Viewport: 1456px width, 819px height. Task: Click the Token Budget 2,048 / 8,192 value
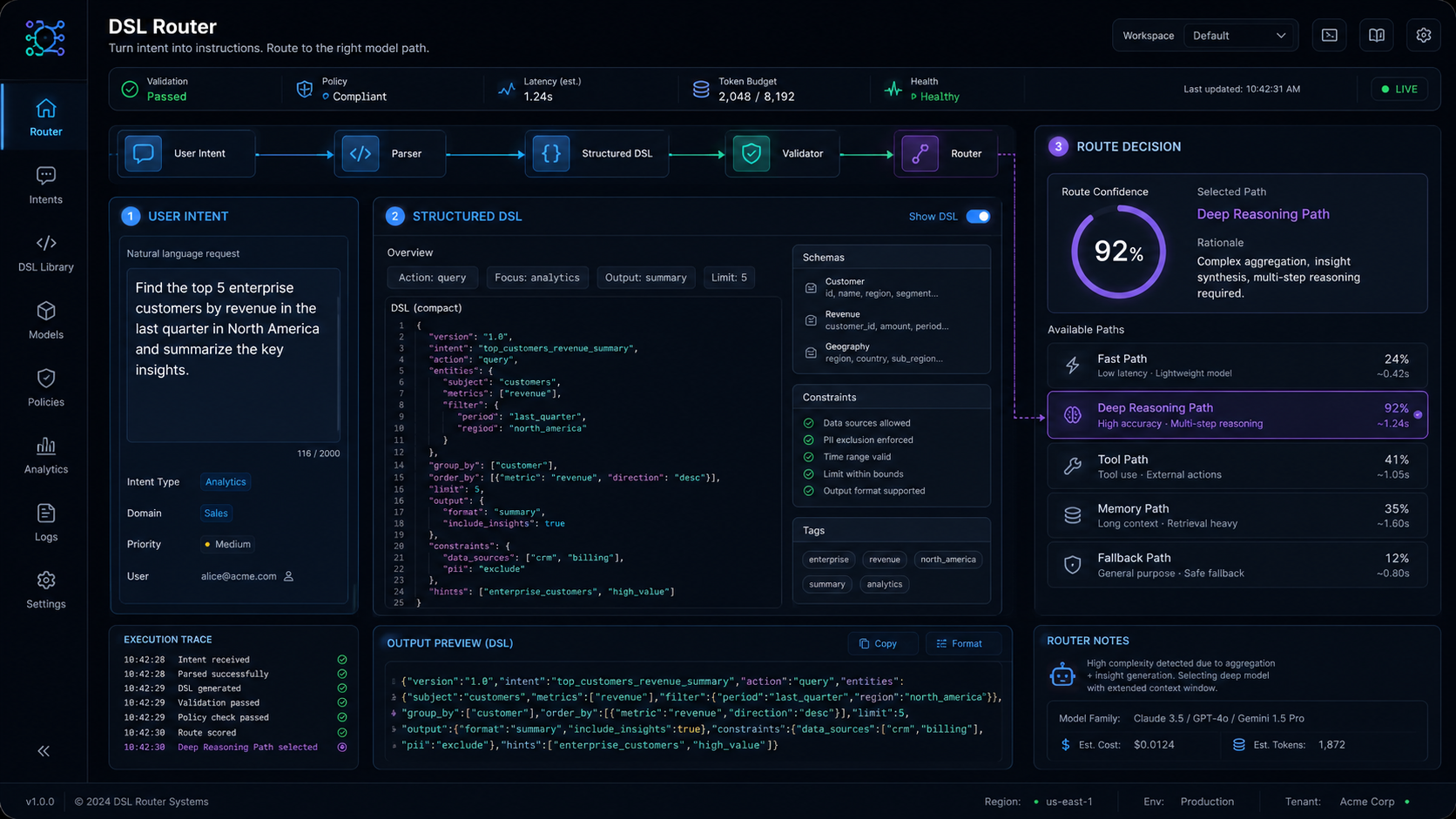[x=756, y=97]
